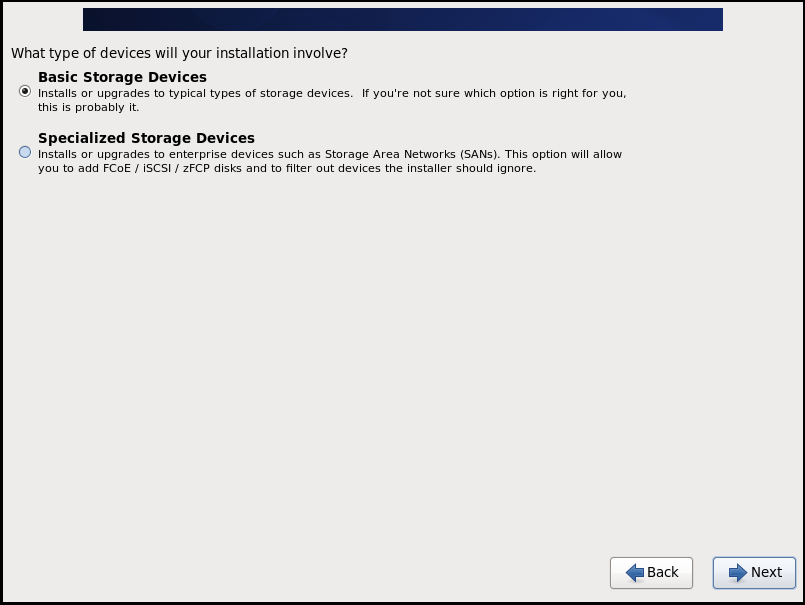Select the Basic Storage Devices radio button

coord(23,91)
